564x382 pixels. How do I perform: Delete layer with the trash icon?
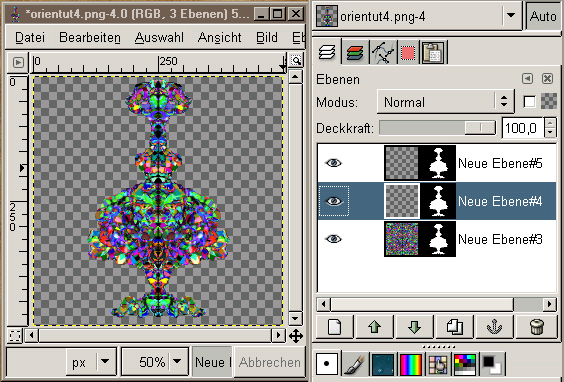pos(537,327)
